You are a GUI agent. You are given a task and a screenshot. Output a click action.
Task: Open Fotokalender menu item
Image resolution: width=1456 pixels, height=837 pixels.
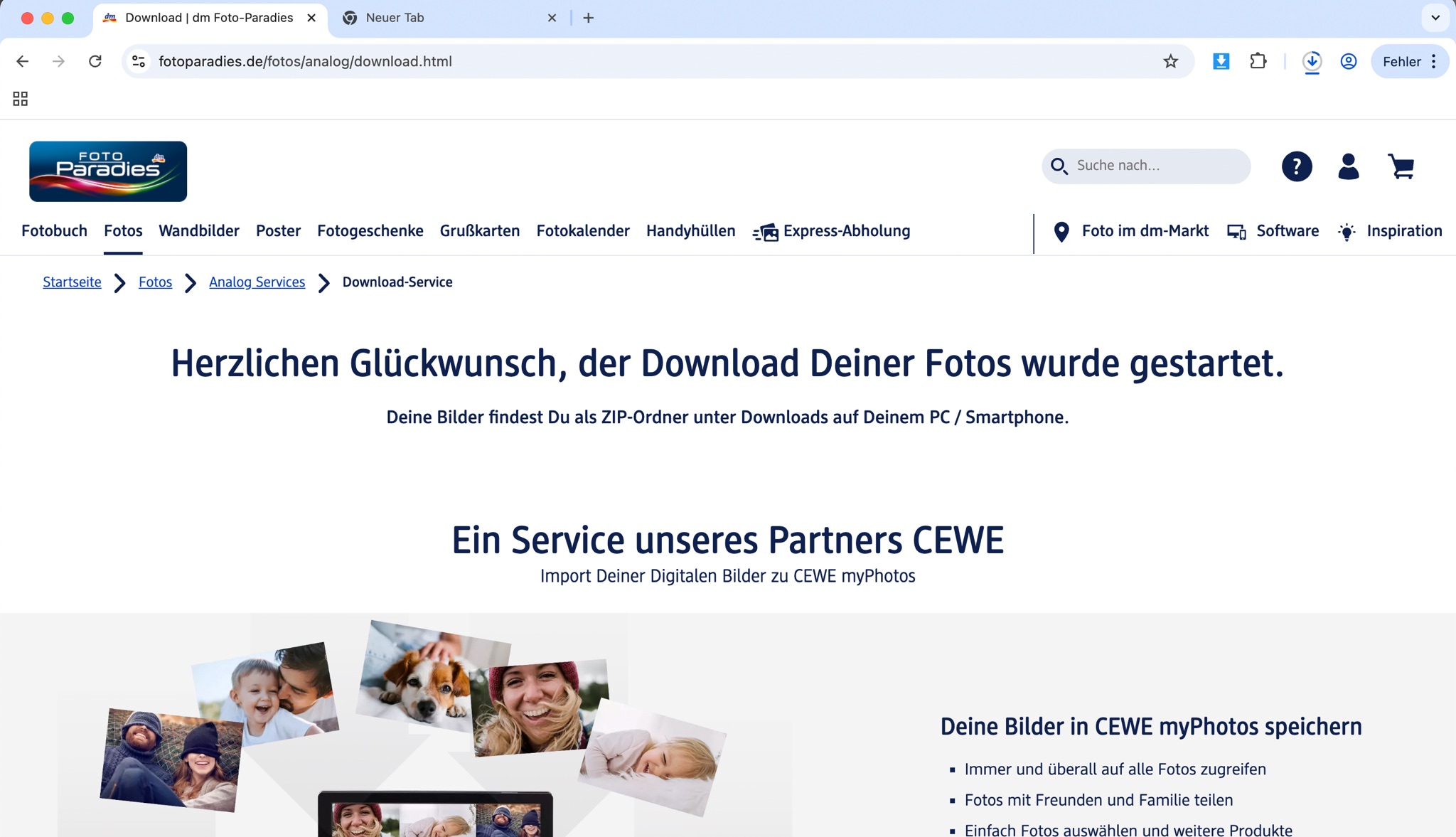point(583,231)
